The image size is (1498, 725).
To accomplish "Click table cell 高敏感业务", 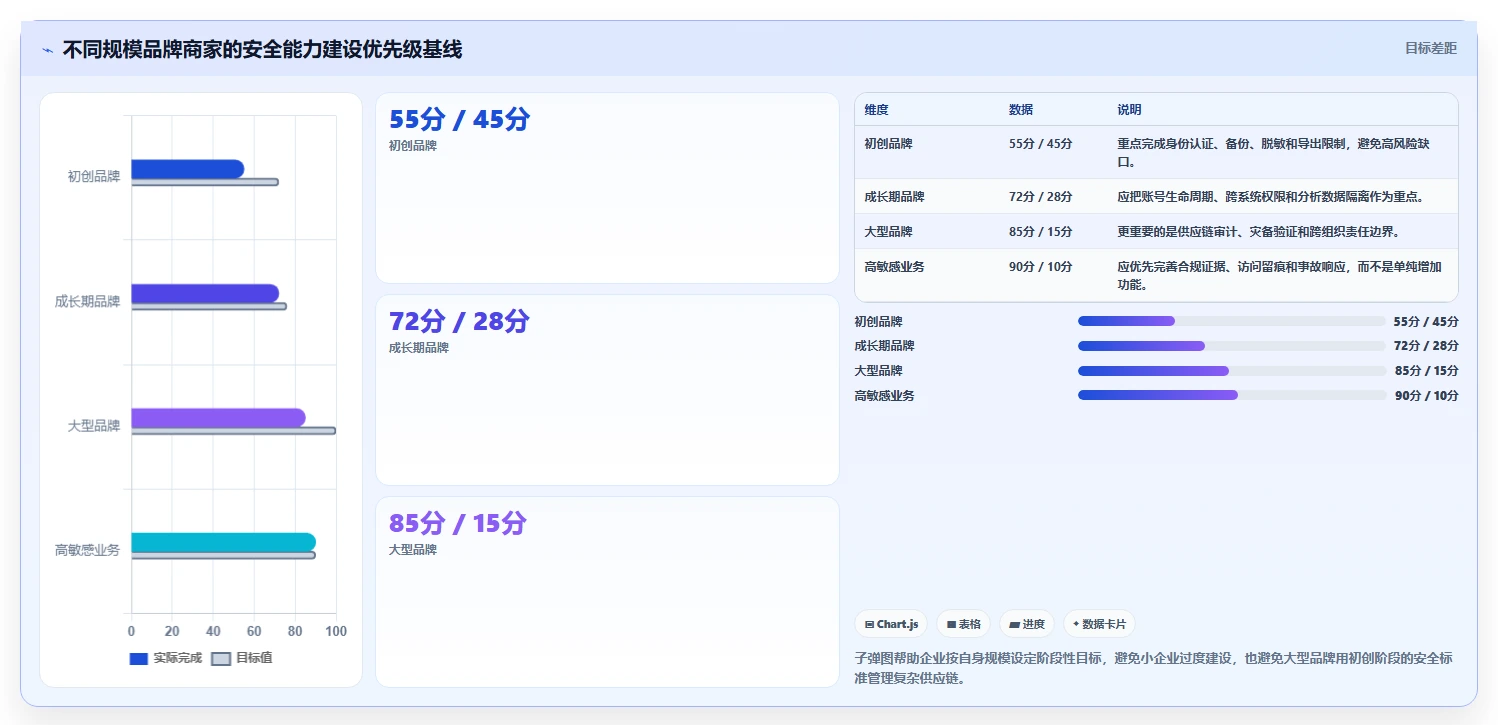I will point(895,267).
